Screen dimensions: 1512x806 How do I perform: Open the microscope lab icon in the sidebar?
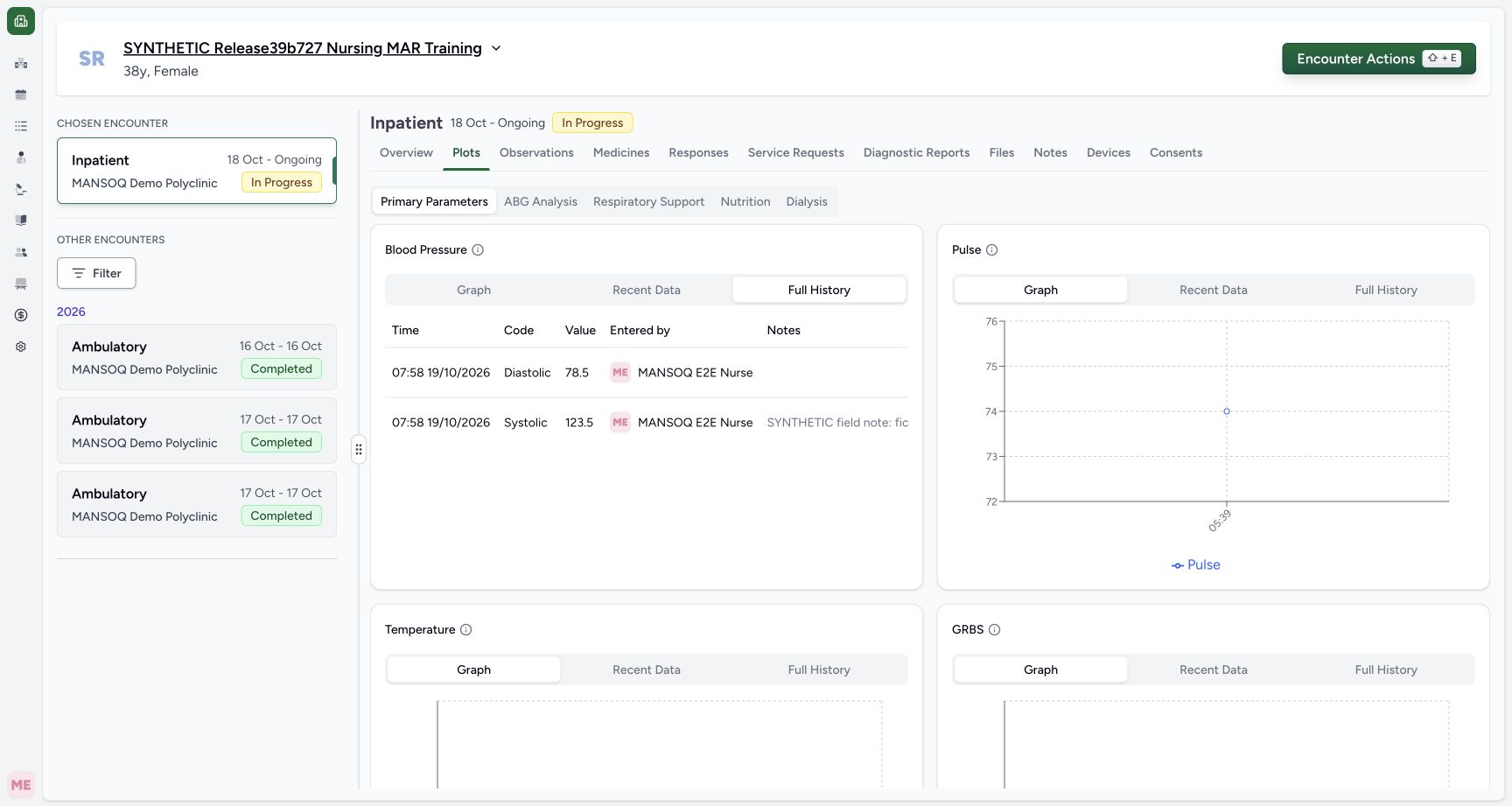coord(21,189)
